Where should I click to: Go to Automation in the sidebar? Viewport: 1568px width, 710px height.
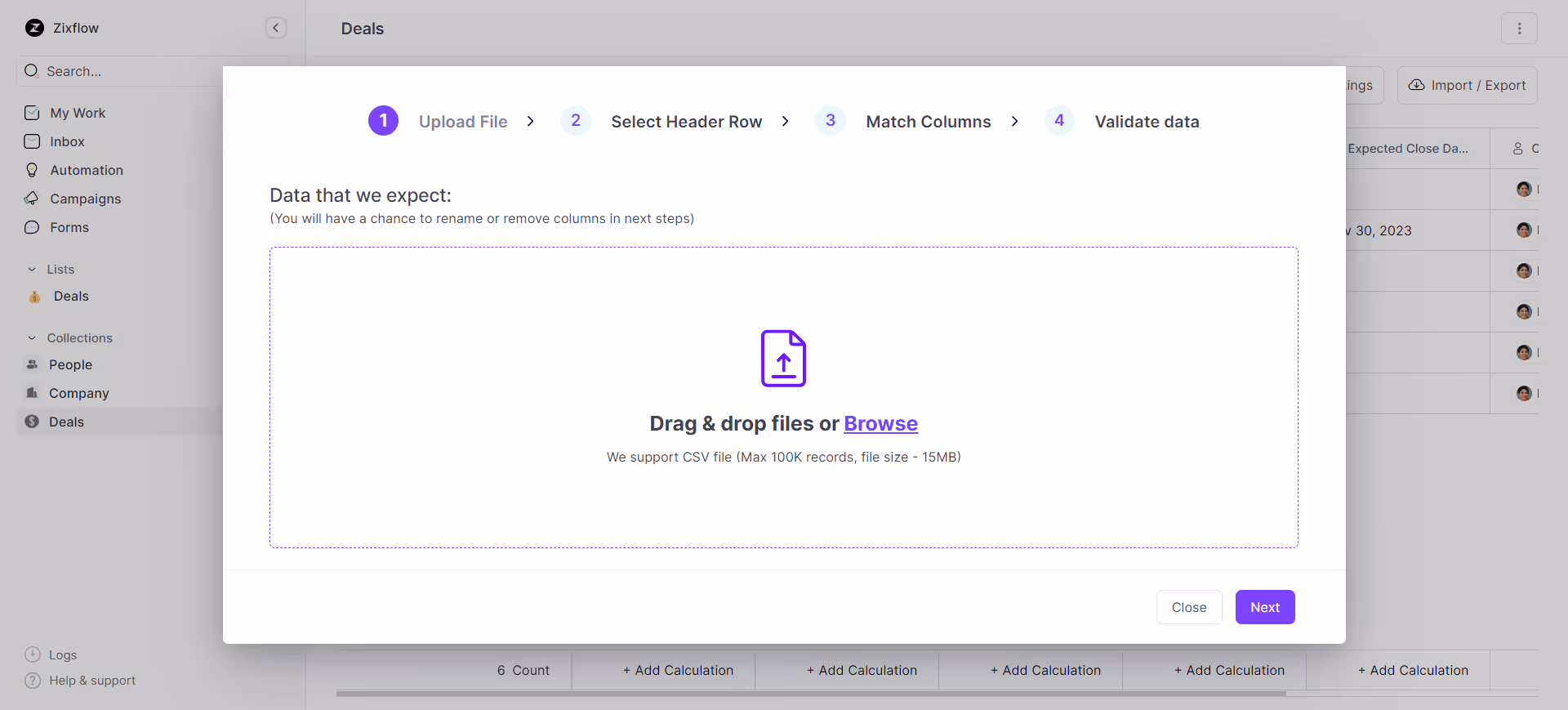[87, 170]
